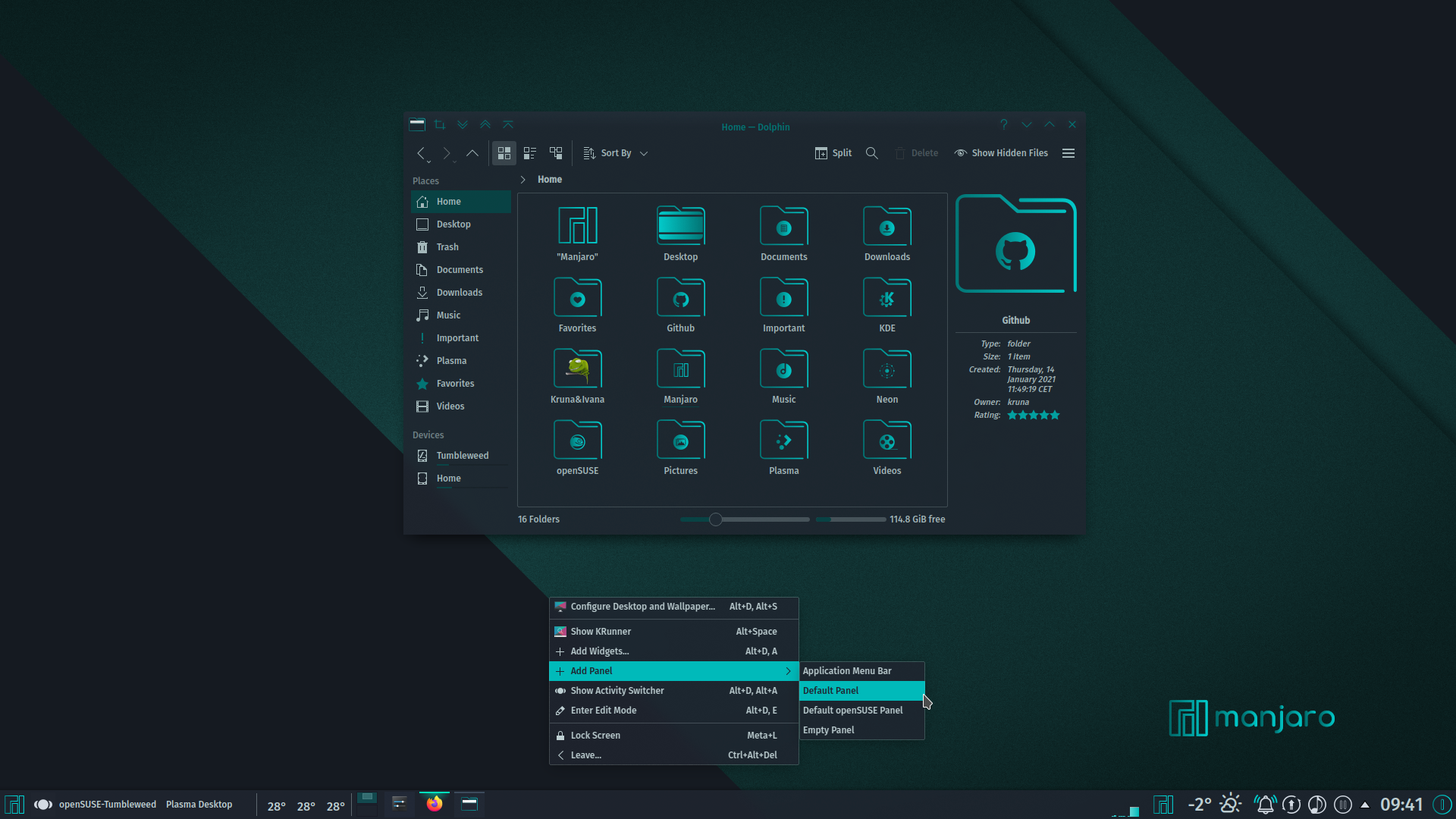Select Empty Panel in the submenu
This screenshot has width=1456, height=819.
pyautogui.click(x=862, y=730)
